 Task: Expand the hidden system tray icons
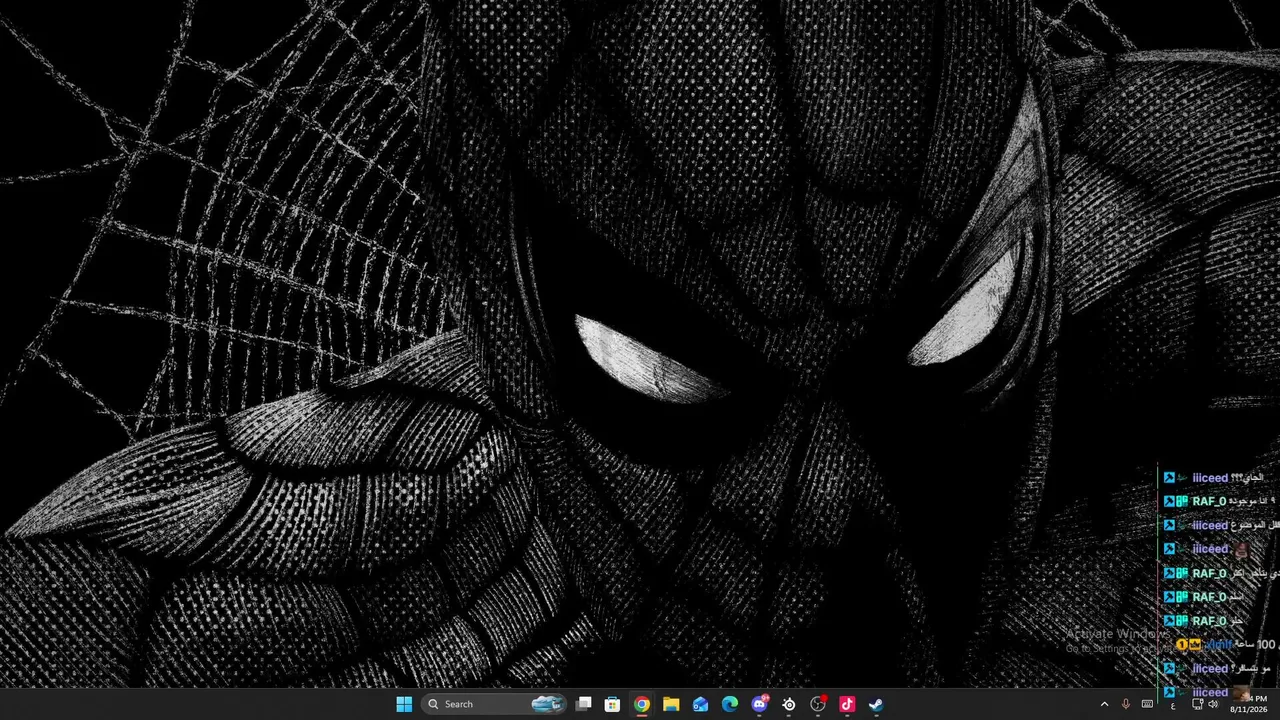pos(1104,704)
